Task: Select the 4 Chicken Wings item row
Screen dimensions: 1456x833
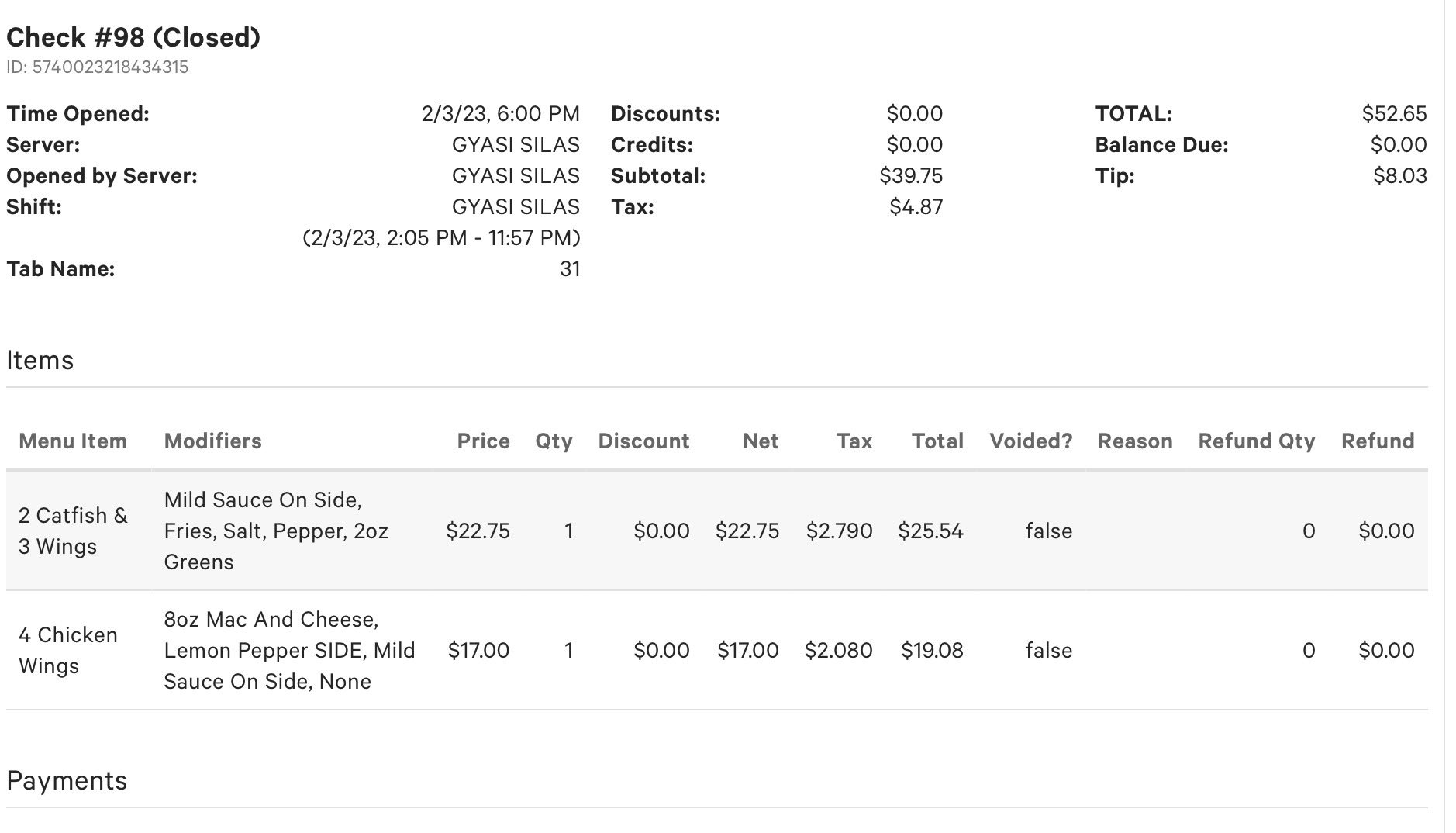Action: click(x=716, y=651)
